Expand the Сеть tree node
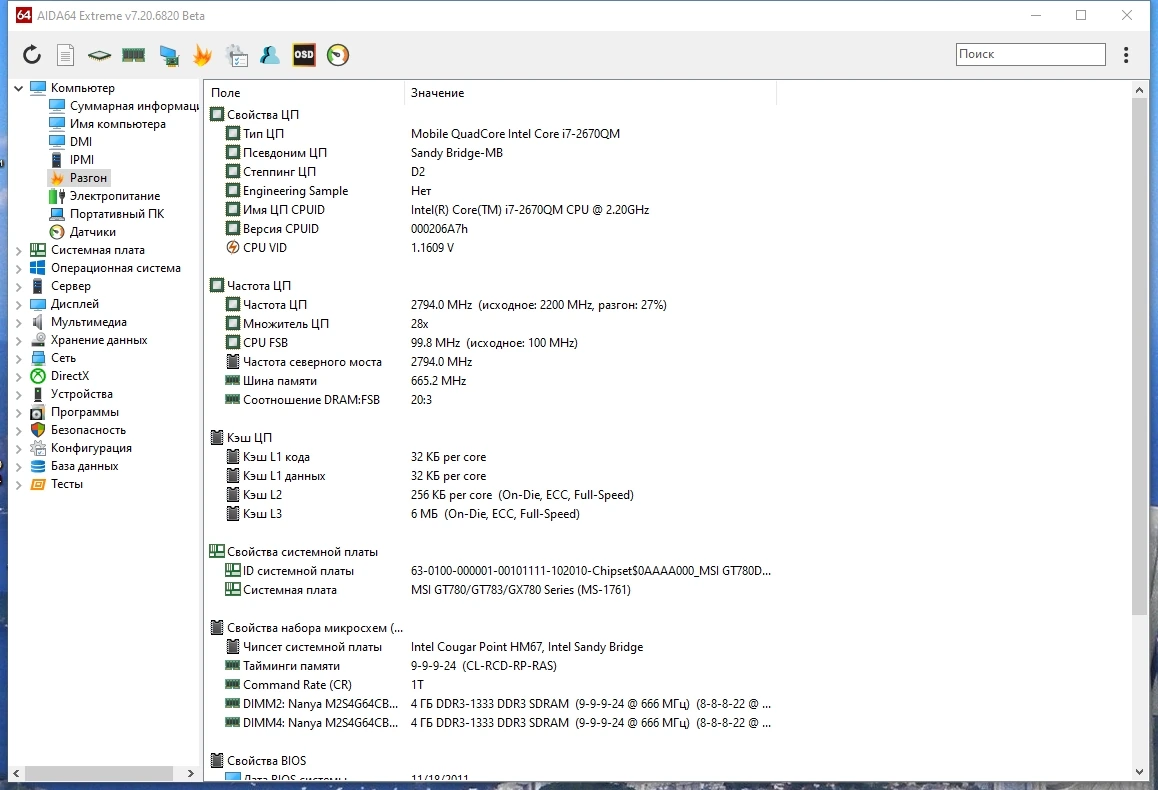 [18, 358]
